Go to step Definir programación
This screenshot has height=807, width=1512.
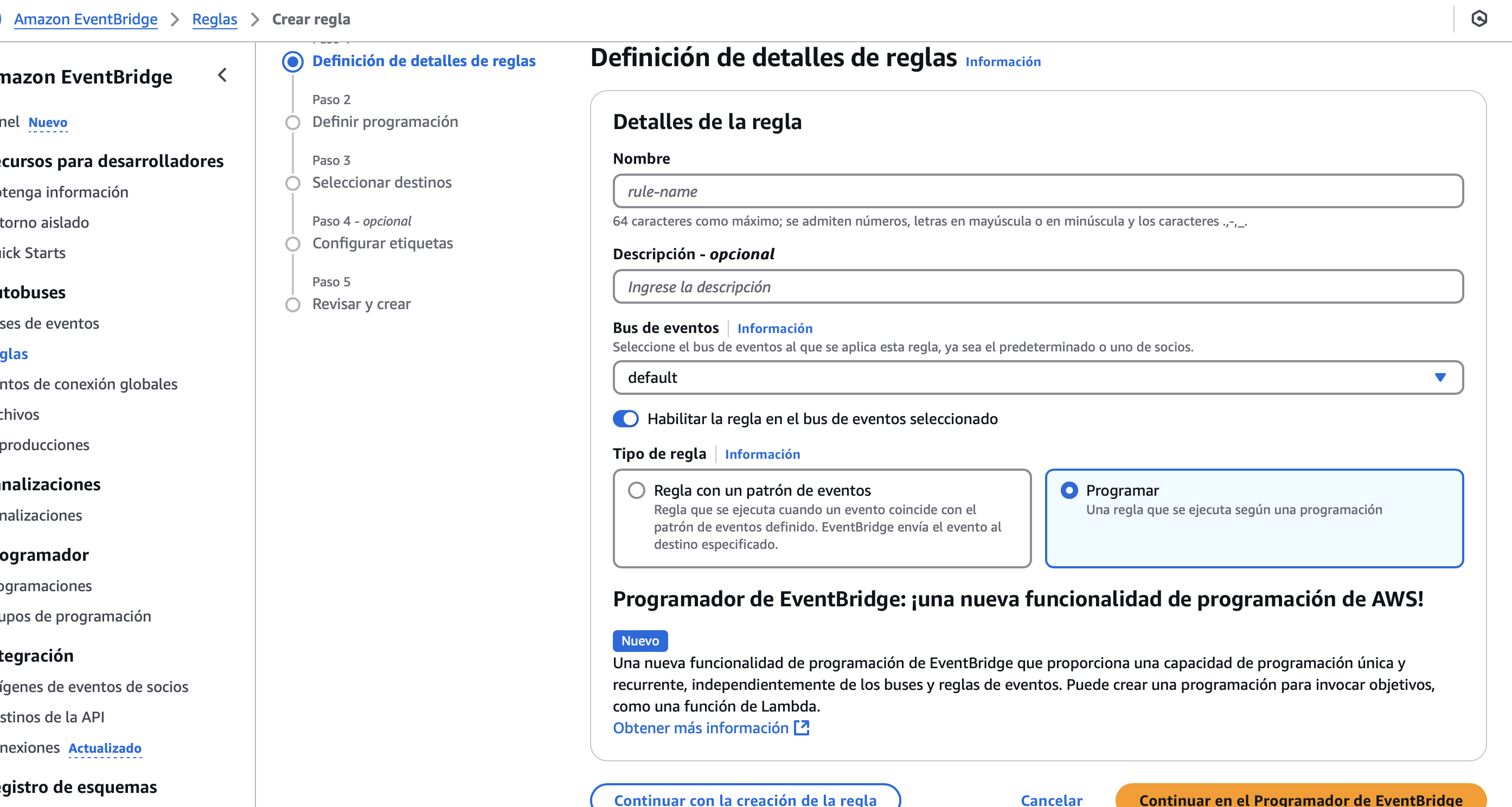385,122
